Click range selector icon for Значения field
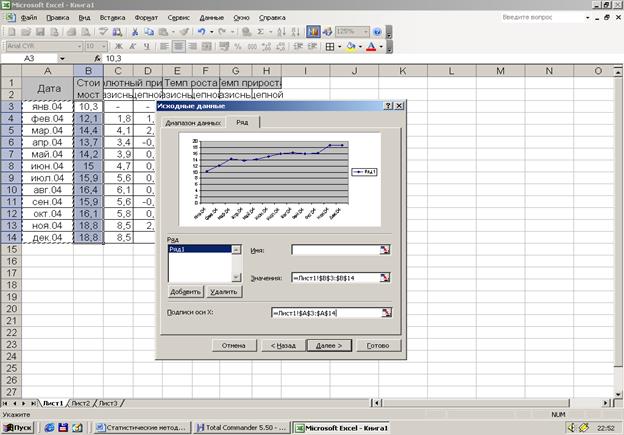624x435 pixels. [x=385, y=277]
